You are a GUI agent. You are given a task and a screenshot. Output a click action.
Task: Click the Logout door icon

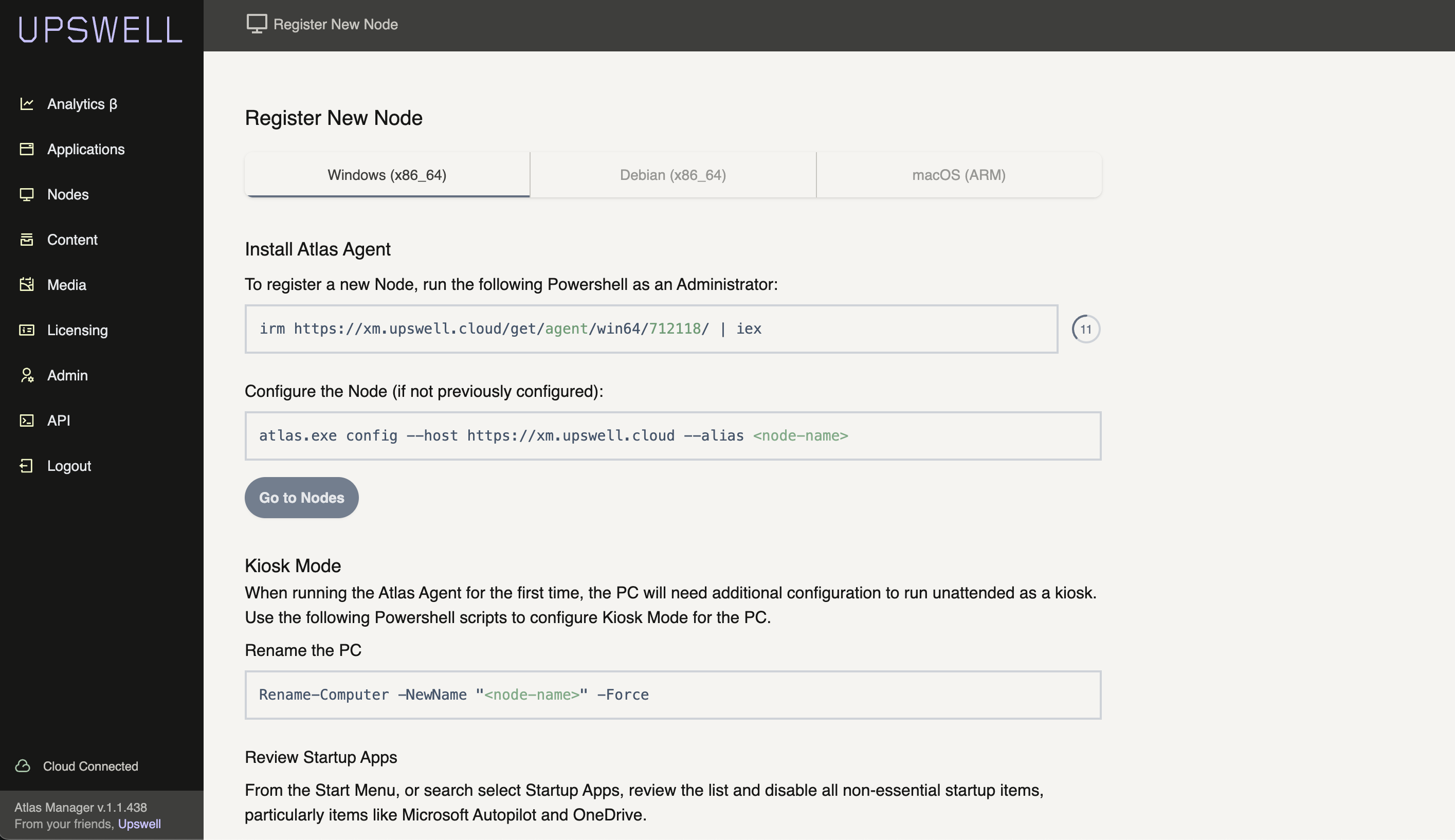click(27, 466)
